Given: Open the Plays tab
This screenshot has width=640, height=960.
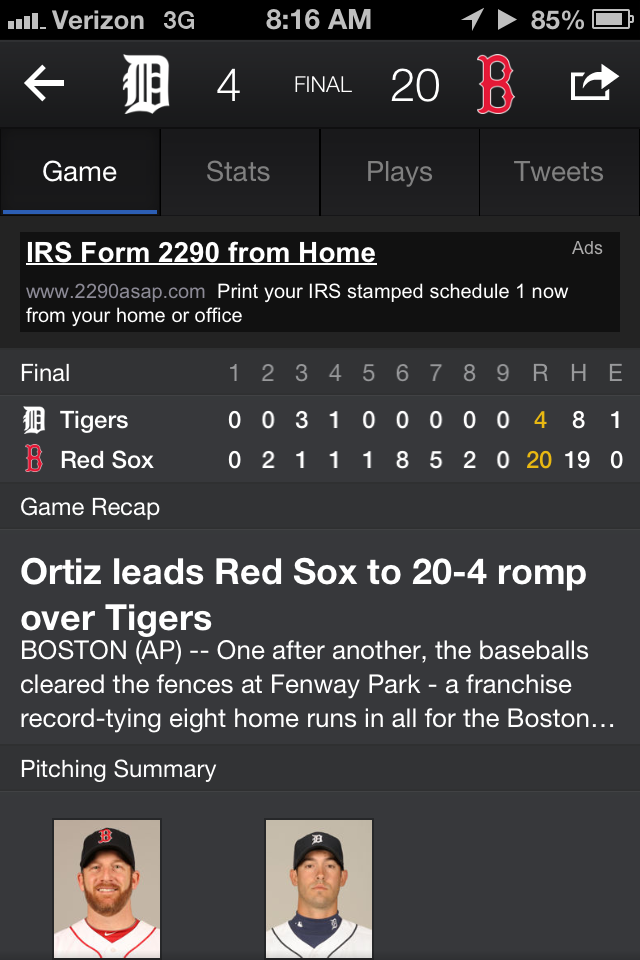Looking at the screenshot, I should click(x=399, y=172).
